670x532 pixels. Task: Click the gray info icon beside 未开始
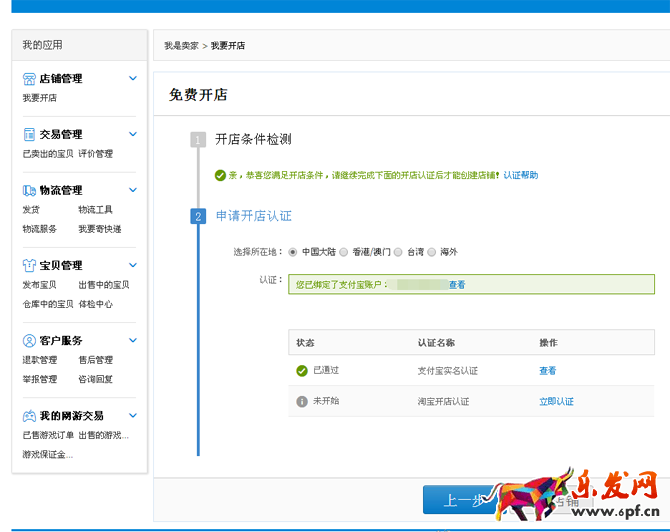click(x=302, y=401)
